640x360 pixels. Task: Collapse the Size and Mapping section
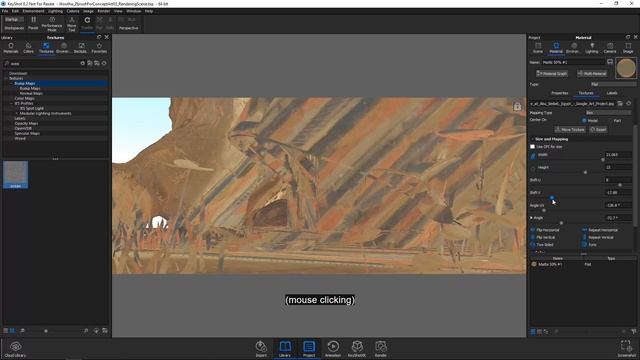tap(532, 139)
